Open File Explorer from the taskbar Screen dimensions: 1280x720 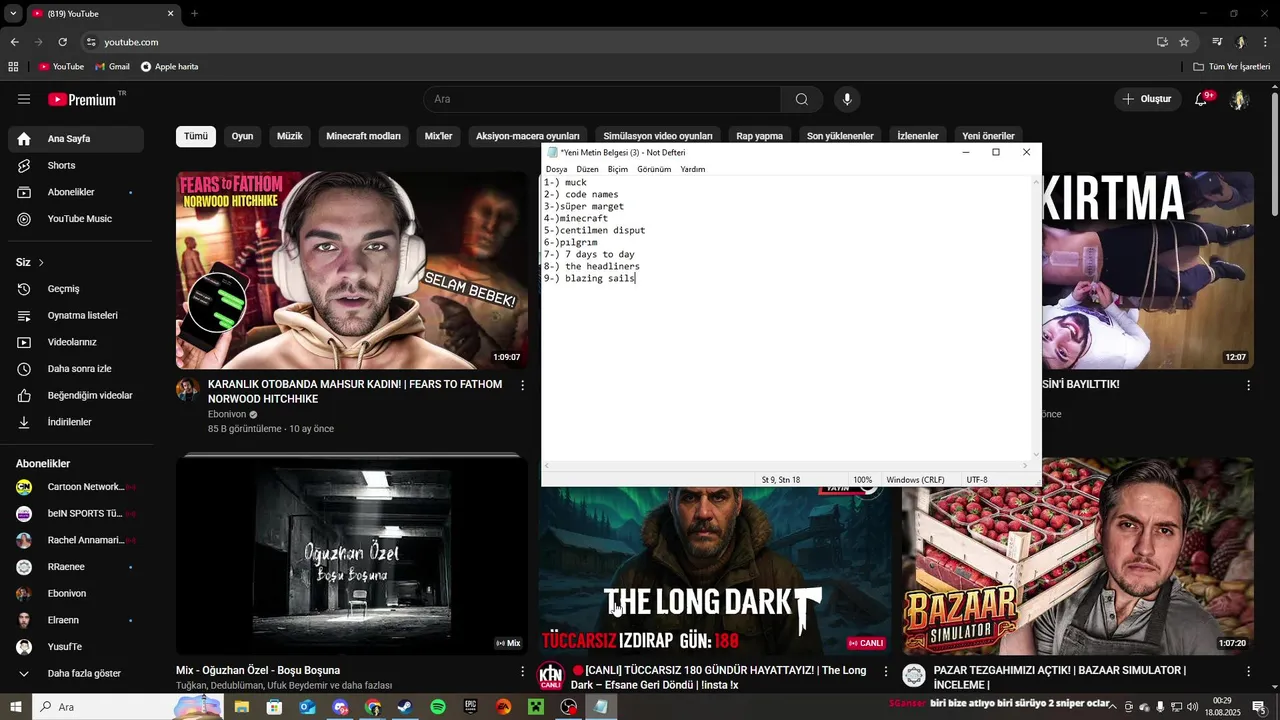[241, 707]
